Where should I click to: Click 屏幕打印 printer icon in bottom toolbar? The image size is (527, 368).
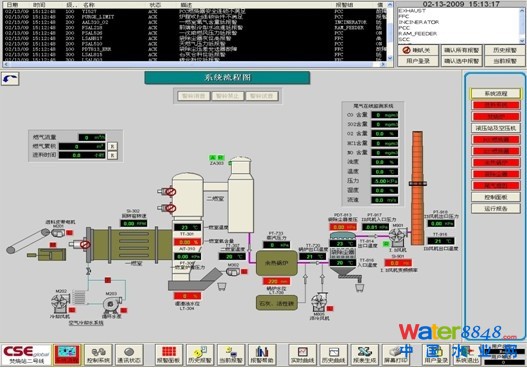point(396,355)
